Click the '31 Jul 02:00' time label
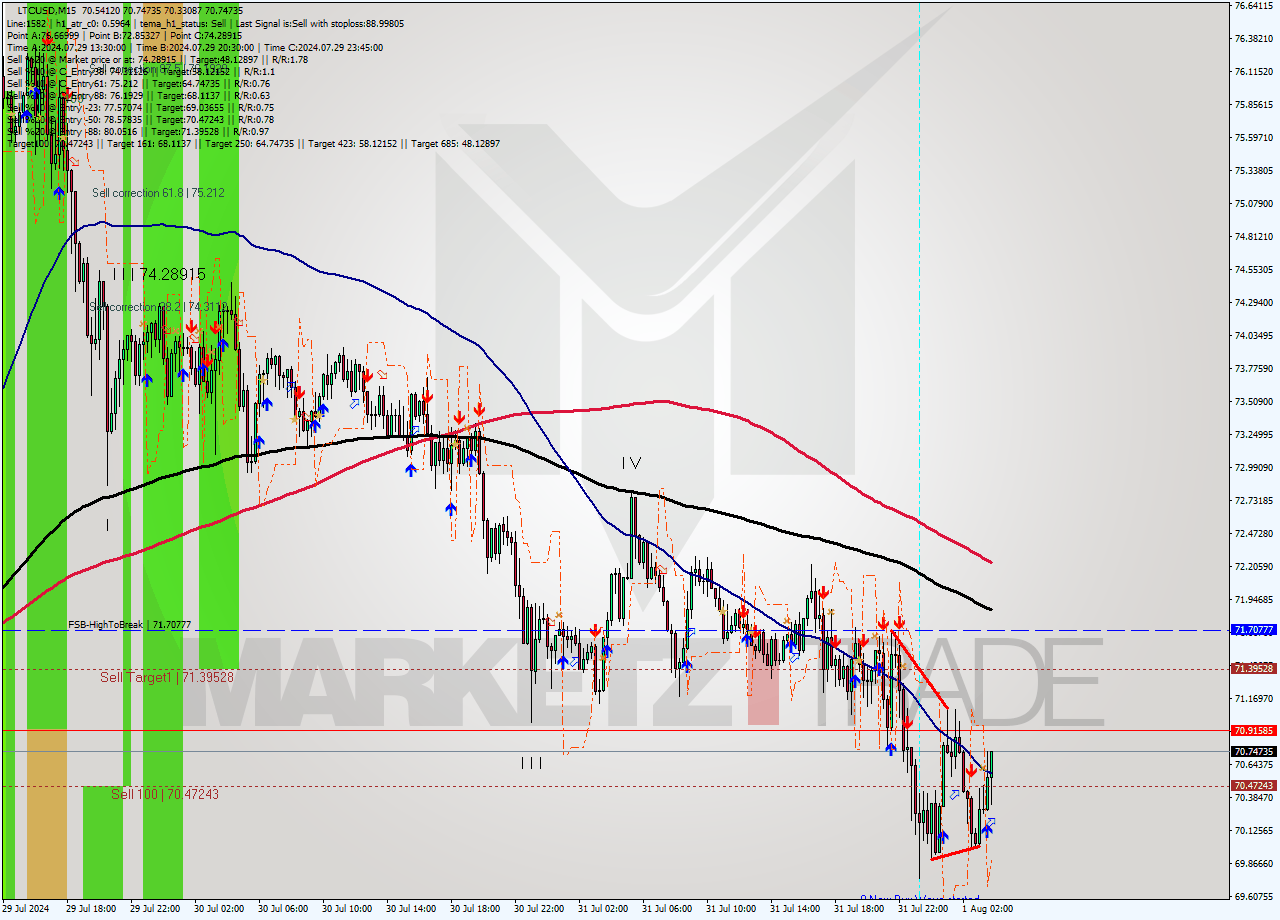The height and width of the screenshot is (920, 1280). (x=603, y=909)
